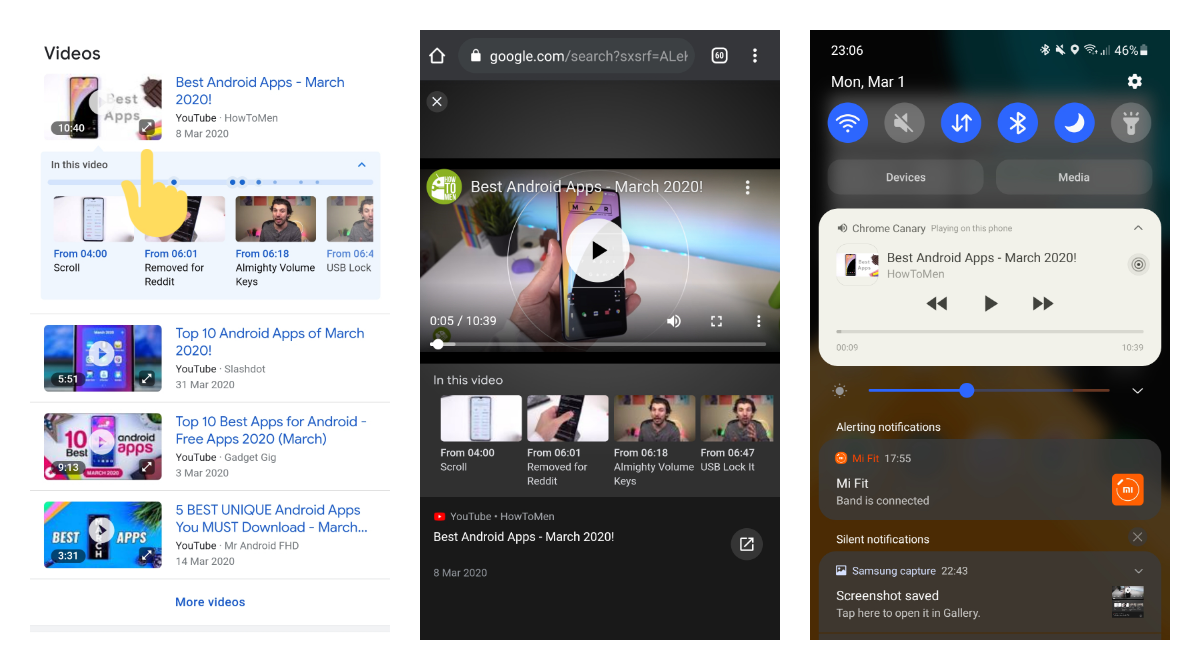
Task: Open the more options menu beside the video title
Action: click(747, 187)
